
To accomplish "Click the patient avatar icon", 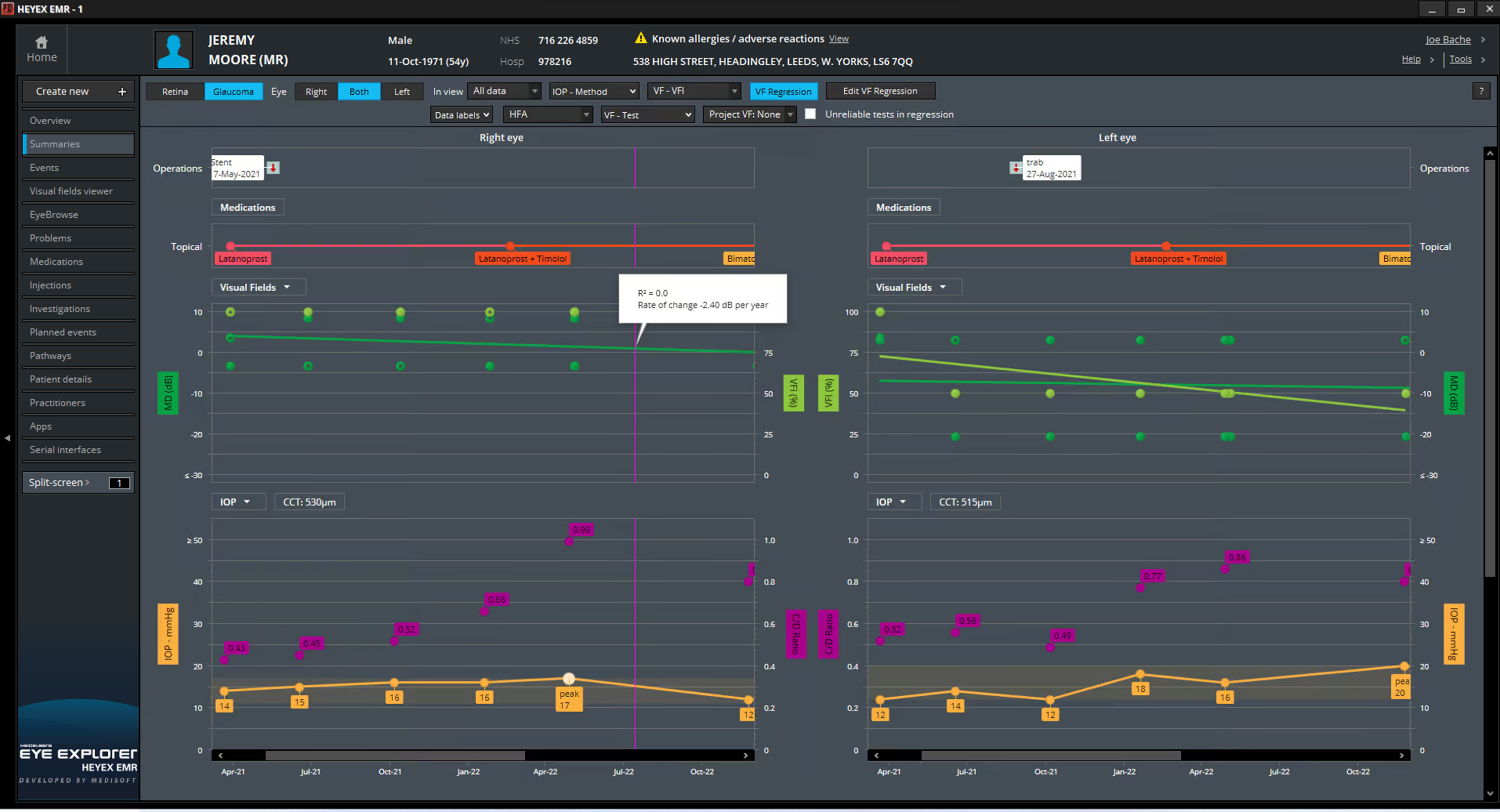I will coord(174,50).
